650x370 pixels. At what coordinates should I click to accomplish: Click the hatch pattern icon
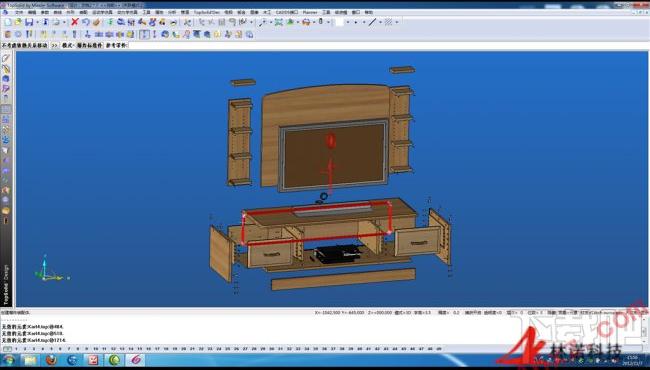point(388,22)
